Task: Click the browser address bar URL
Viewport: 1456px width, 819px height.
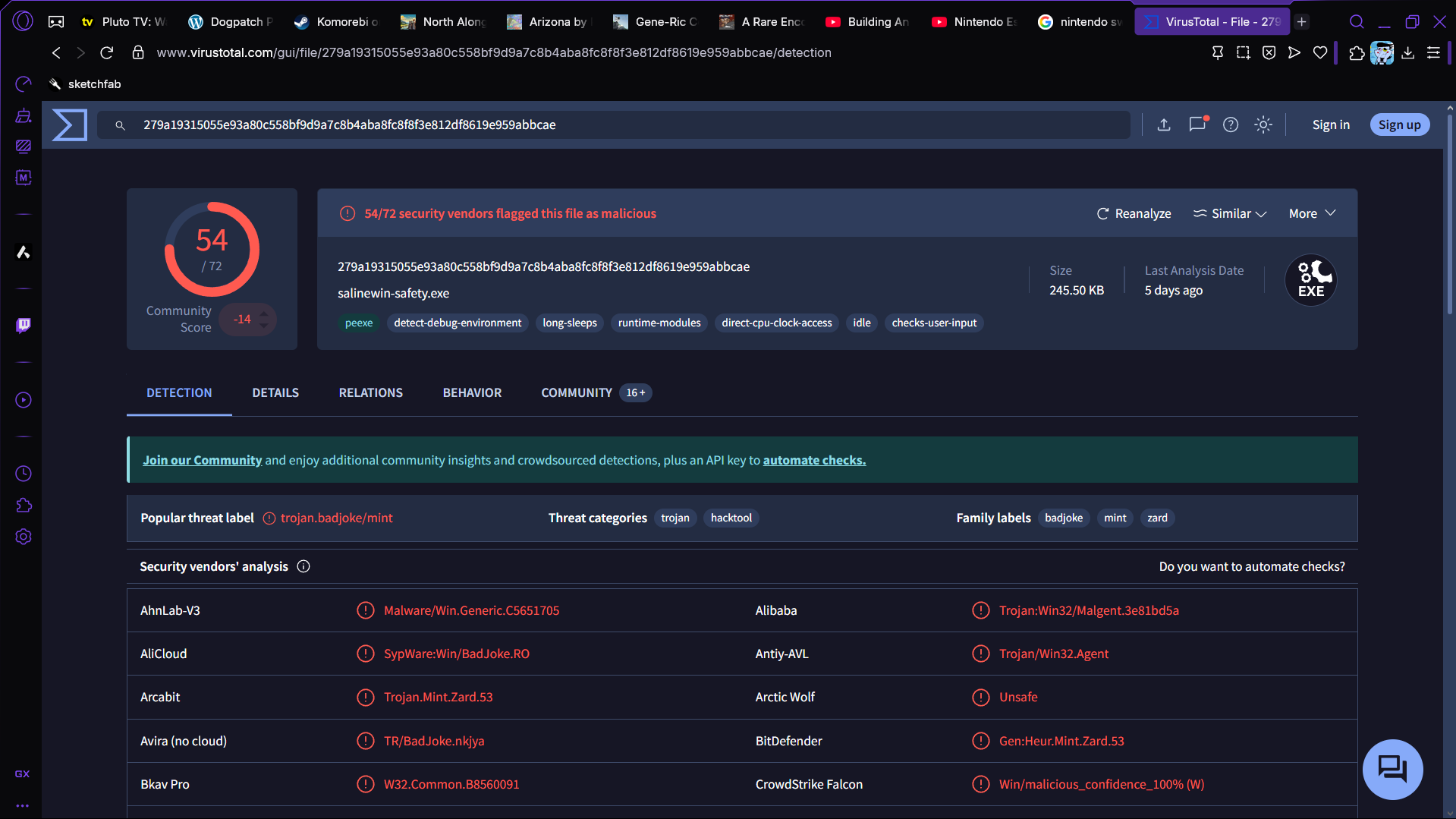Action: (x=494, y=53)
